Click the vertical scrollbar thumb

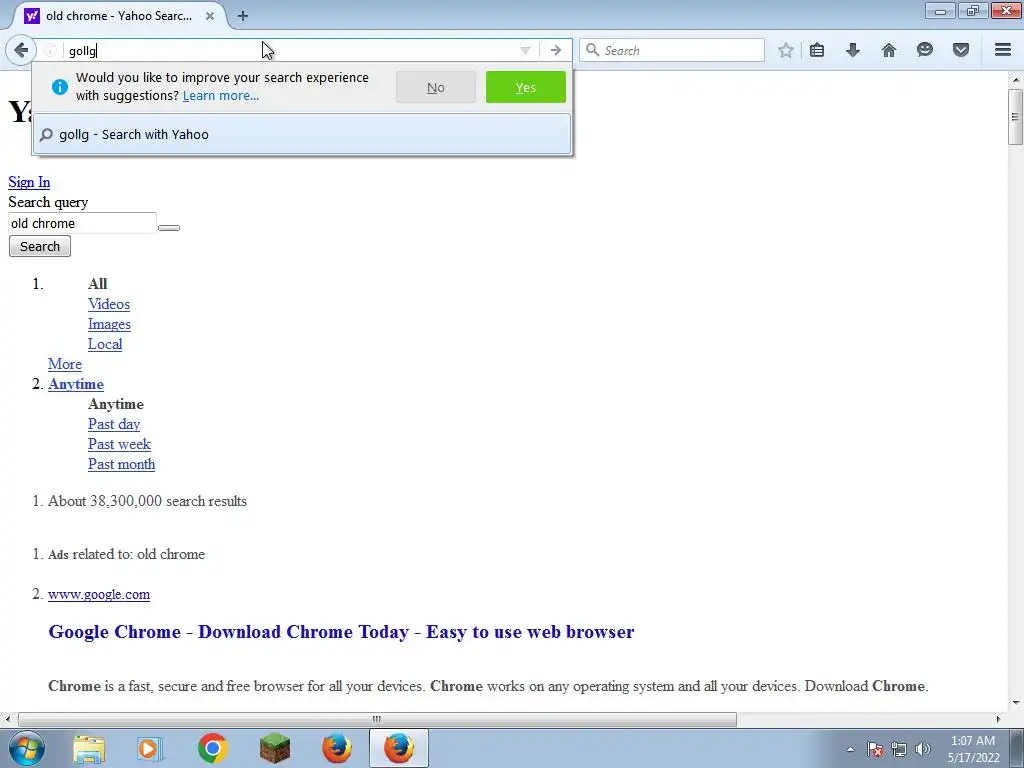pos(1015,117)
